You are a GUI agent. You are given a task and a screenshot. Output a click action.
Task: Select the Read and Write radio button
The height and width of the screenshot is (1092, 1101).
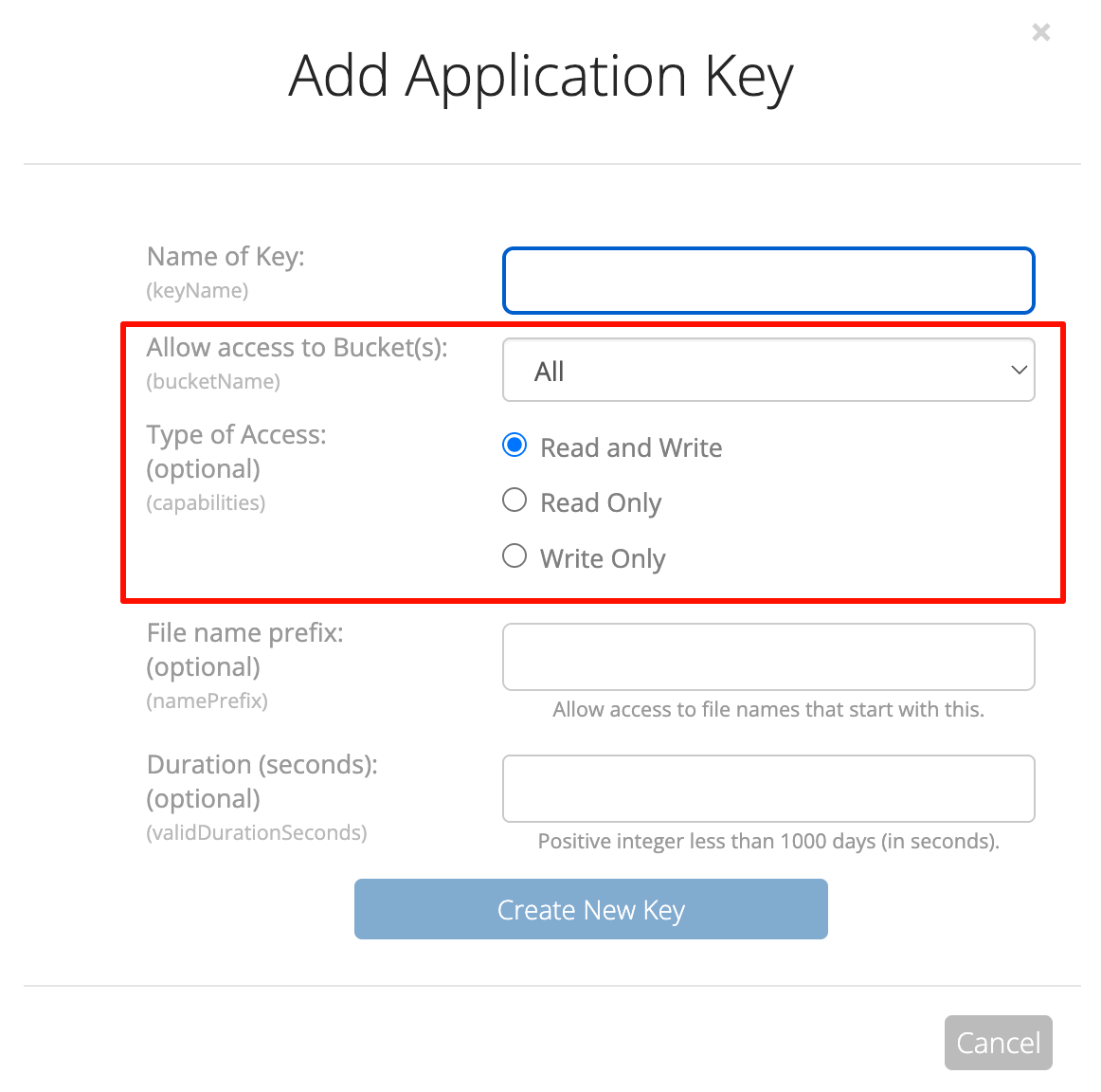pos(514,446)
